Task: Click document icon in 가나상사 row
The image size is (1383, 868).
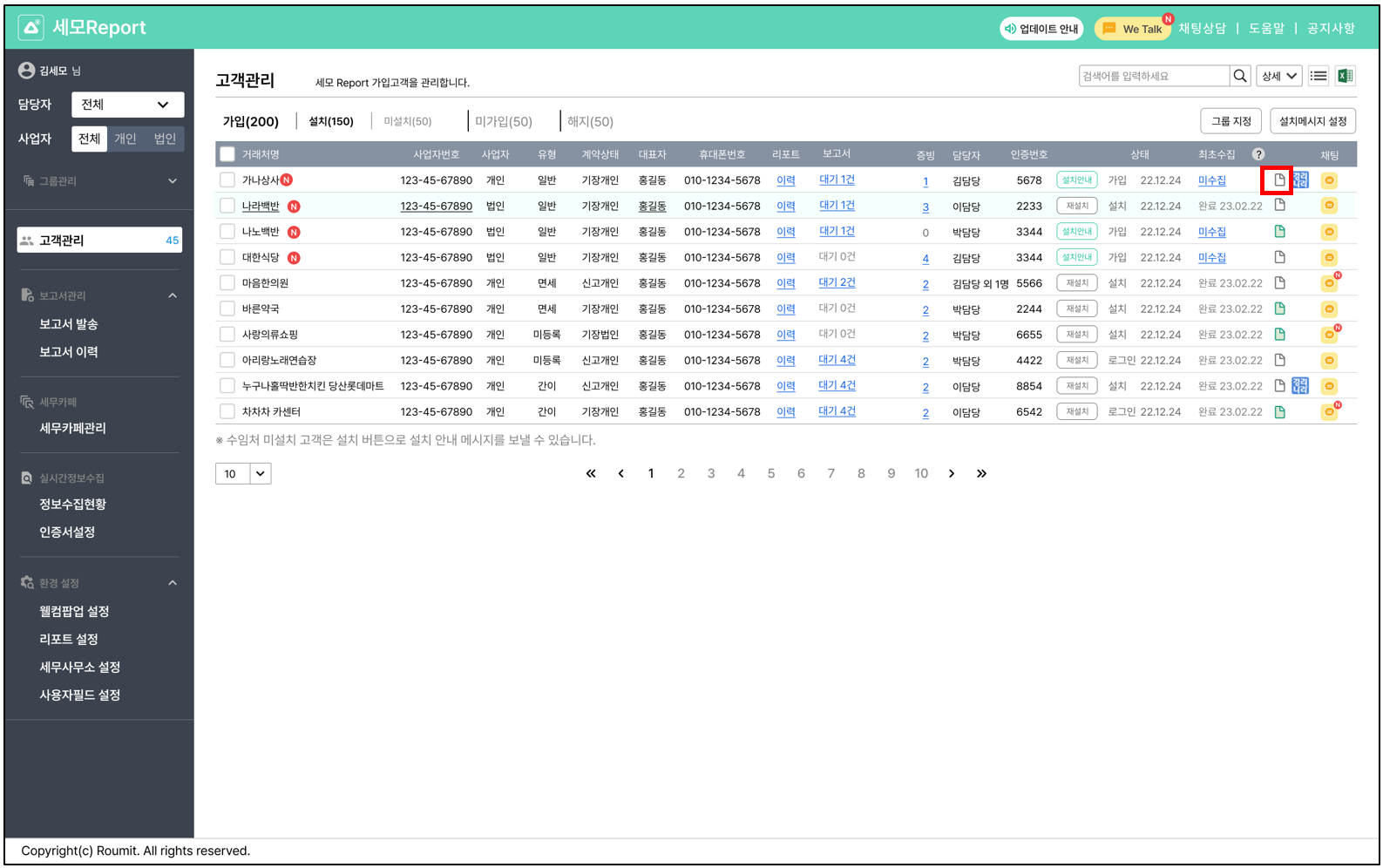Action: (1279, 180)
